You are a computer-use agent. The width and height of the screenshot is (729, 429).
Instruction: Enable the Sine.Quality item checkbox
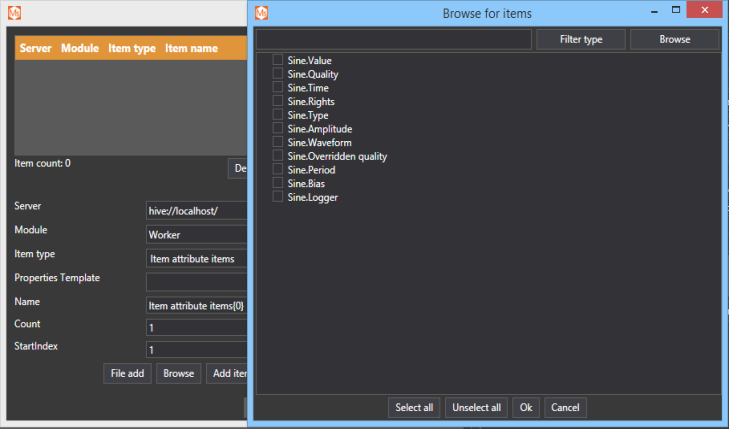(277, 75)
